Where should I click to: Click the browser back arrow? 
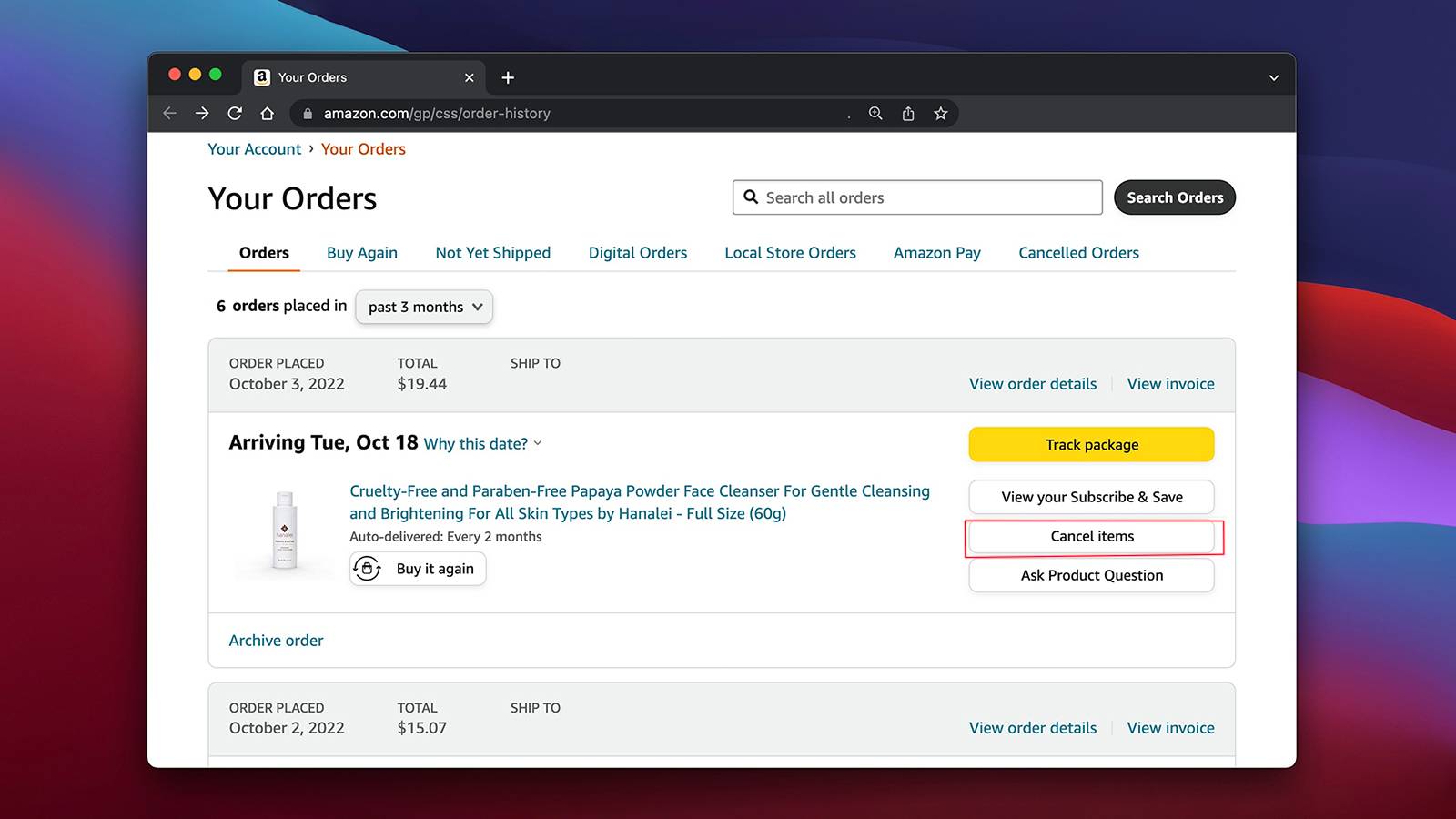pos(169,114)
